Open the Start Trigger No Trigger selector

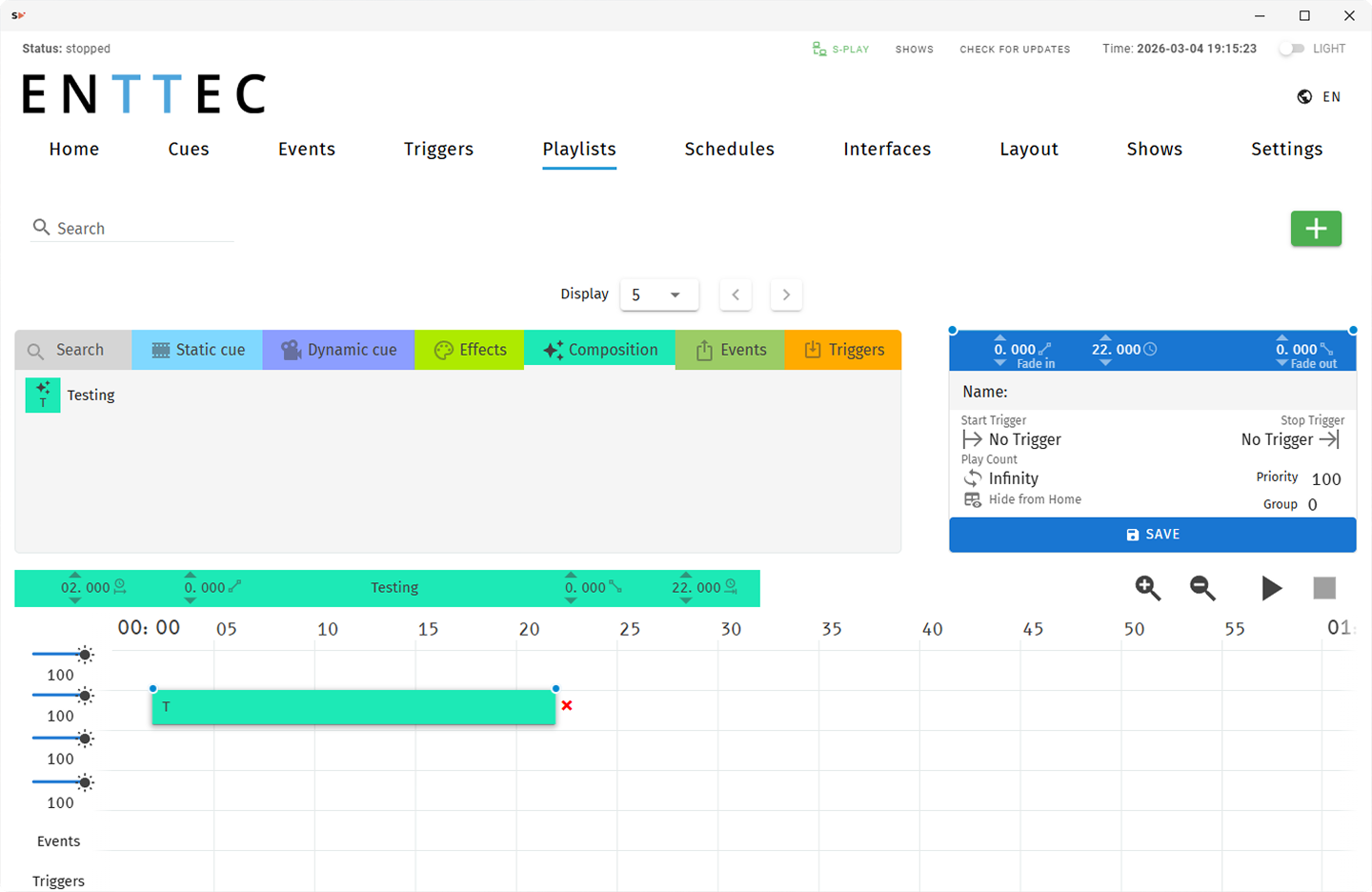[x=1012, y=439]
